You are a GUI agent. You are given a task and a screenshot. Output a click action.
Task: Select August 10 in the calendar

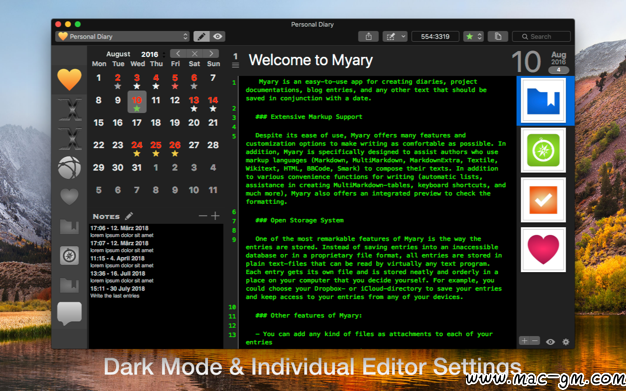[x=137, y=102]
